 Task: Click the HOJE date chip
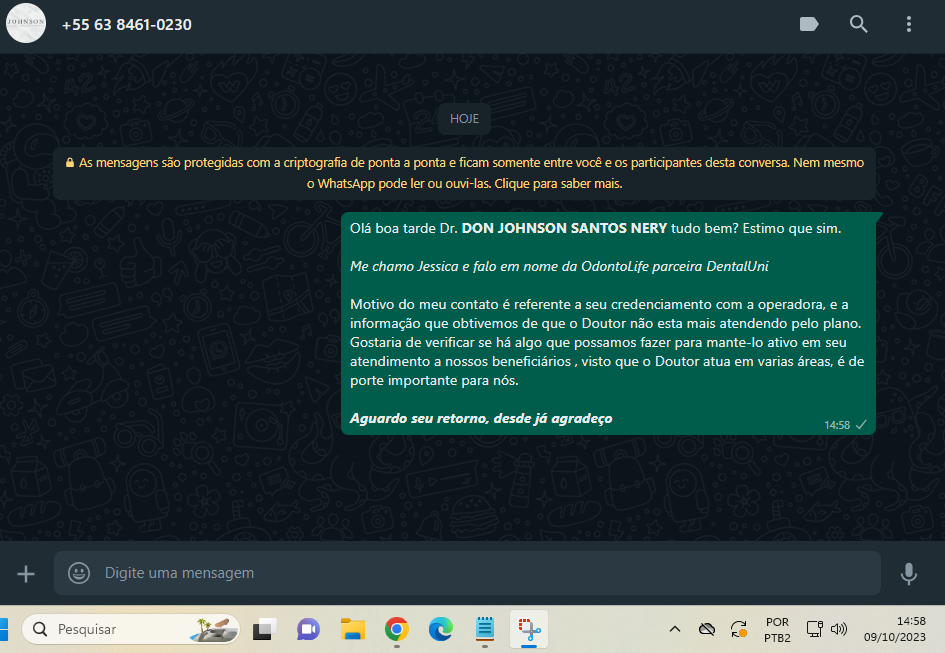point(464,119)
